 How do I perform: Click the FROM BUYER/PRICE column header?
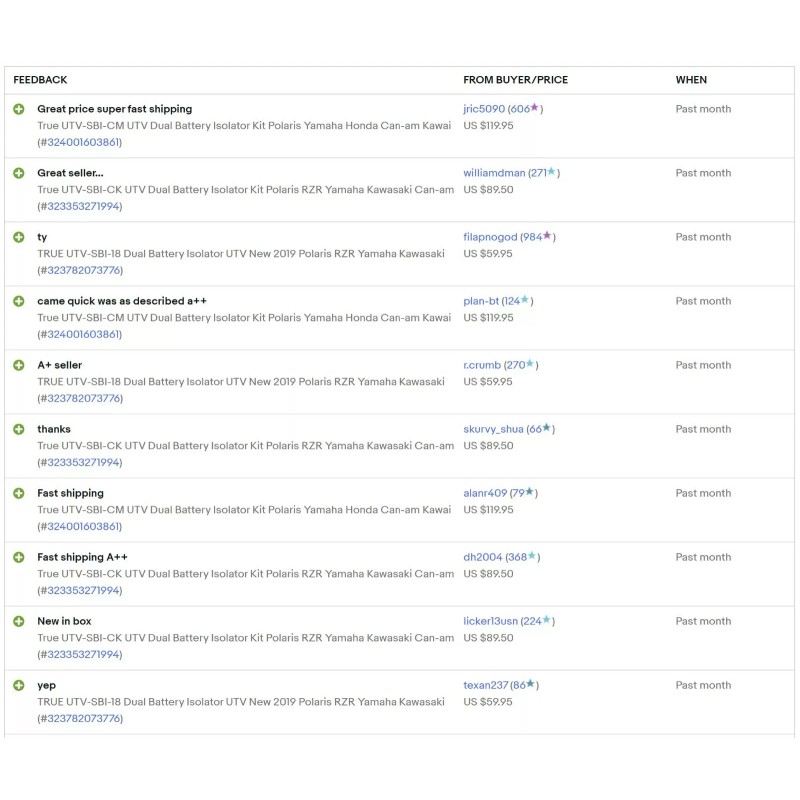(515, 80)
